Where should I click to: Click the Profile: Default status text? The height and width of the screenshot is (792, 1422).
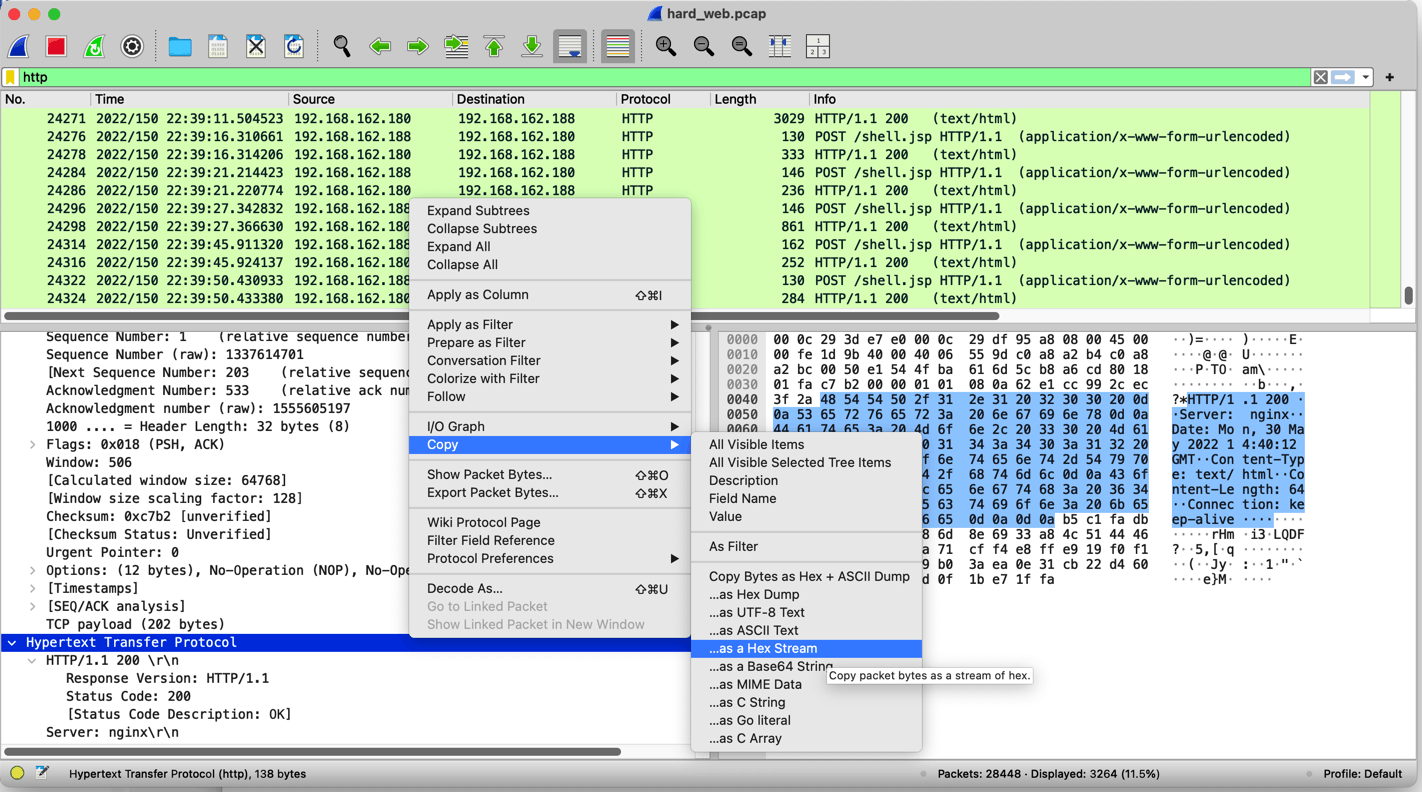point(1362,773)
